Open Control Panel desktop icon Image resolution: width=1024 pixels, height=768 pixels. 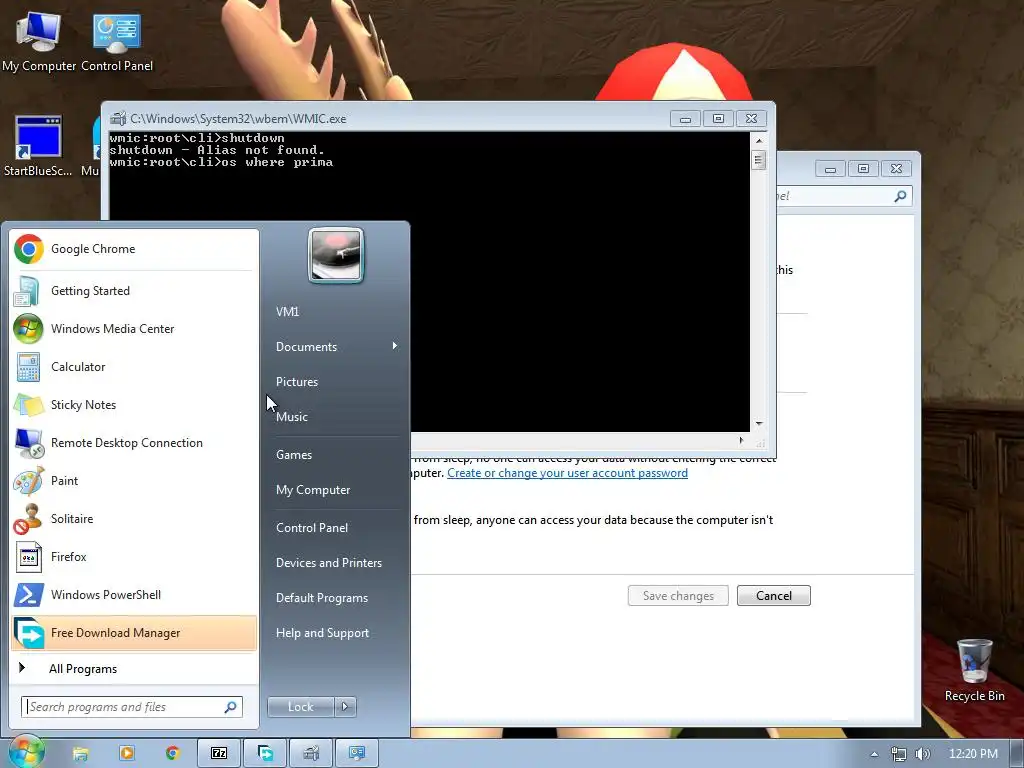[x=117, y=42]
